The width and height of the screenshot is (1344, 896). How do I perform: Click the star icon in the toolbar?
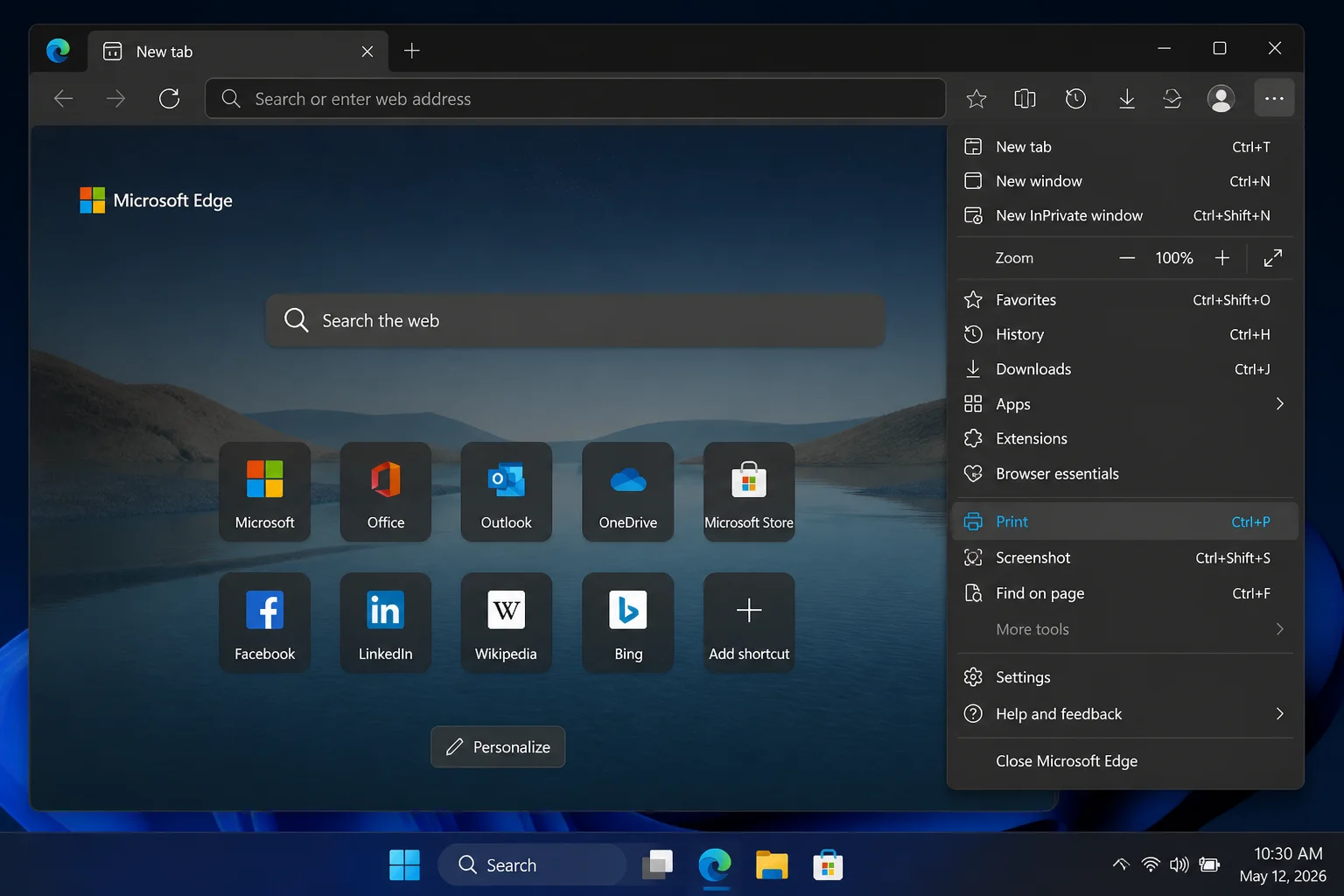976,99
